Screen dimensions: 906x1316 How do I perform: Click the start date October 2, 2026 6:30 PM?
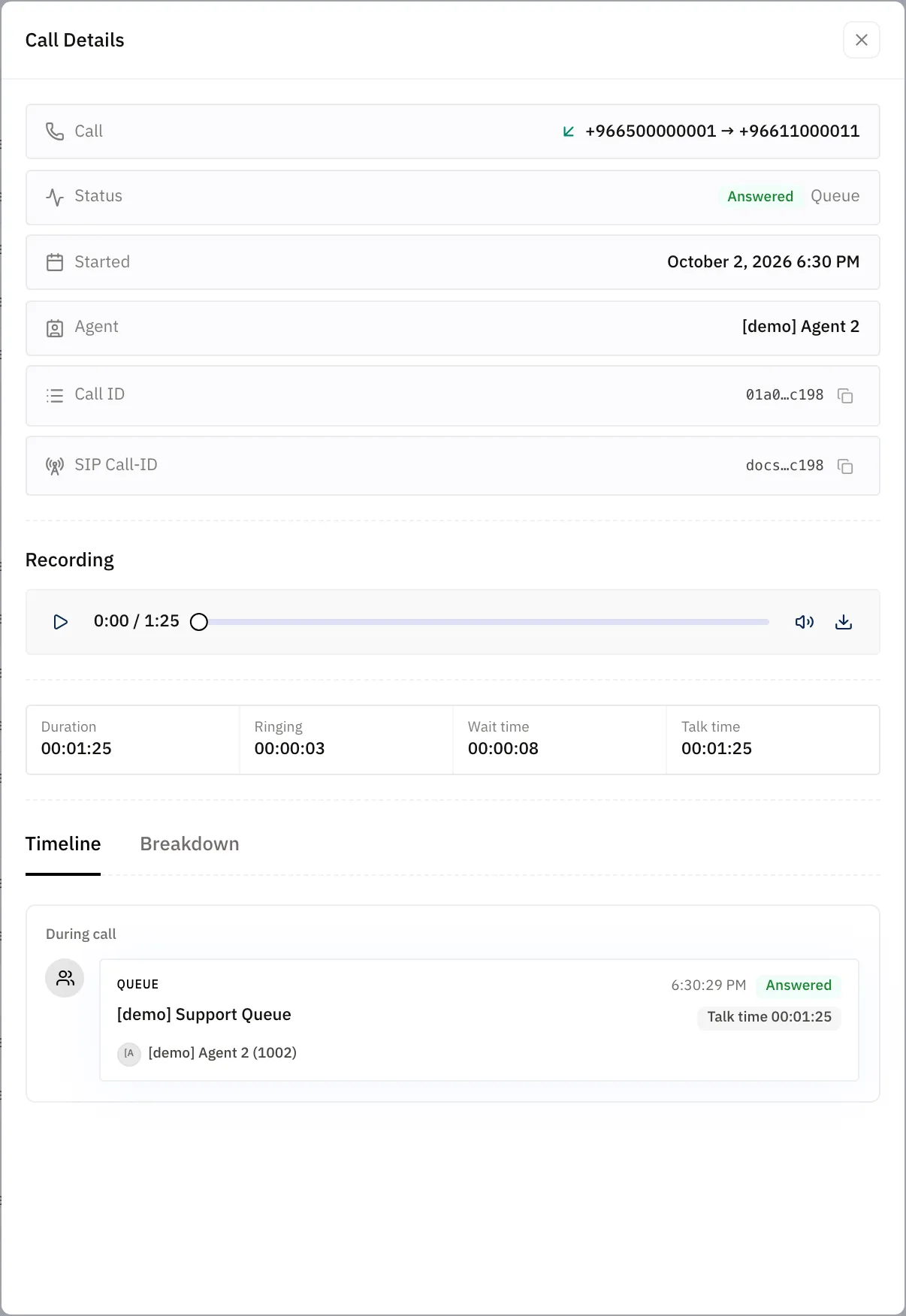coord(763,261)
